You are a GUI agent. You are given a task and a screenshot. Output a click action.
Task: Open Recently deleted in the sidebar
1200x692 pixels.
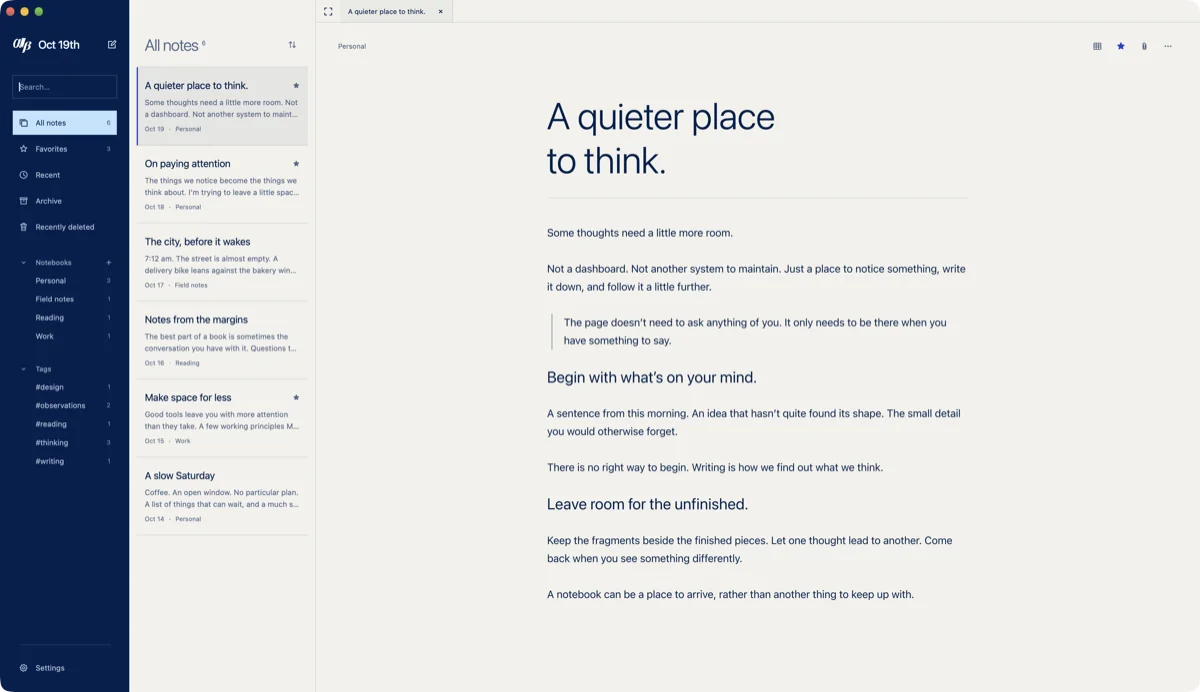pyautogui.click(x=65, y=227)
